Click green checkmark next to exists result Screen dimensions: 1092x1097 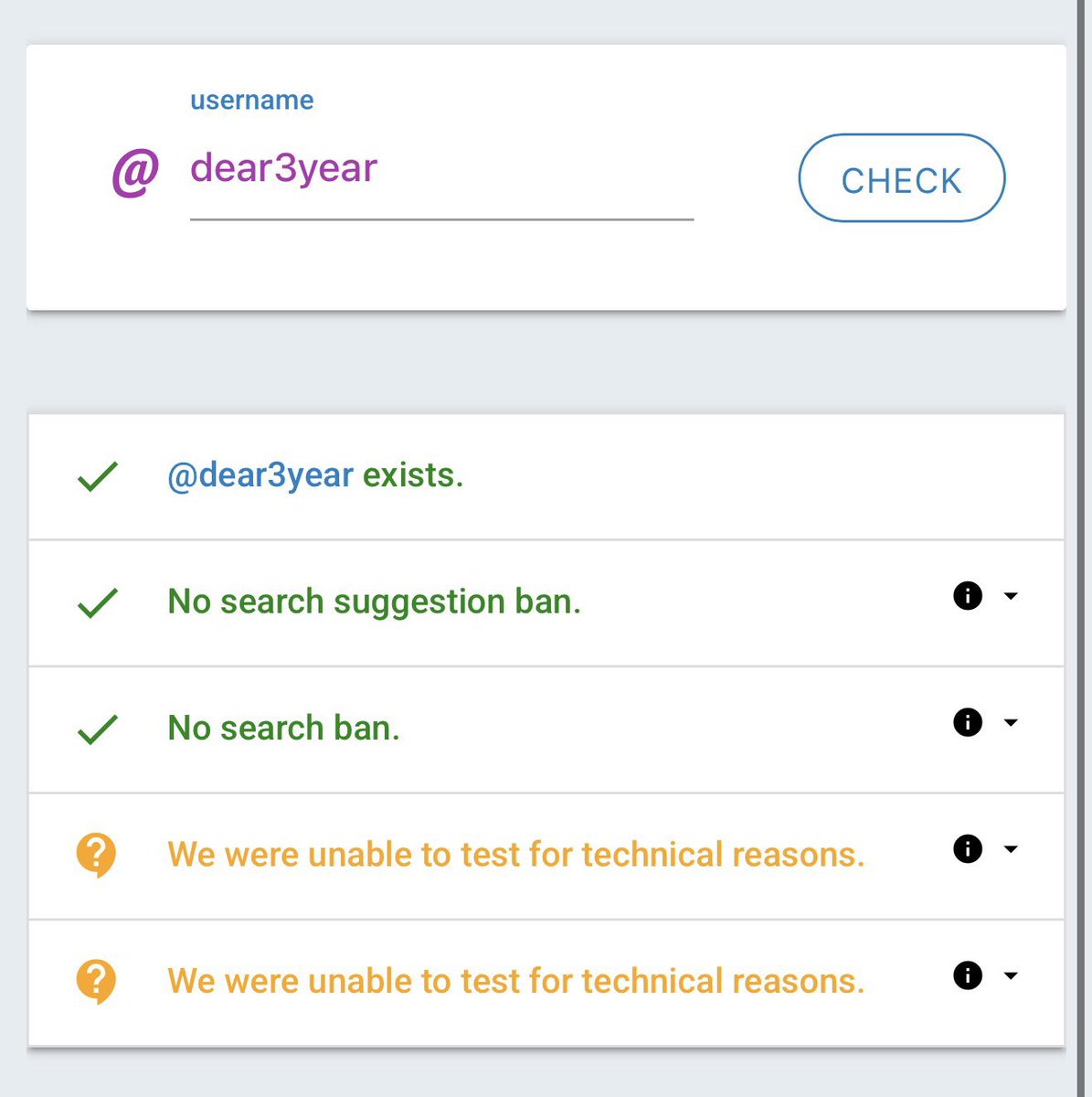pos(98,476)
